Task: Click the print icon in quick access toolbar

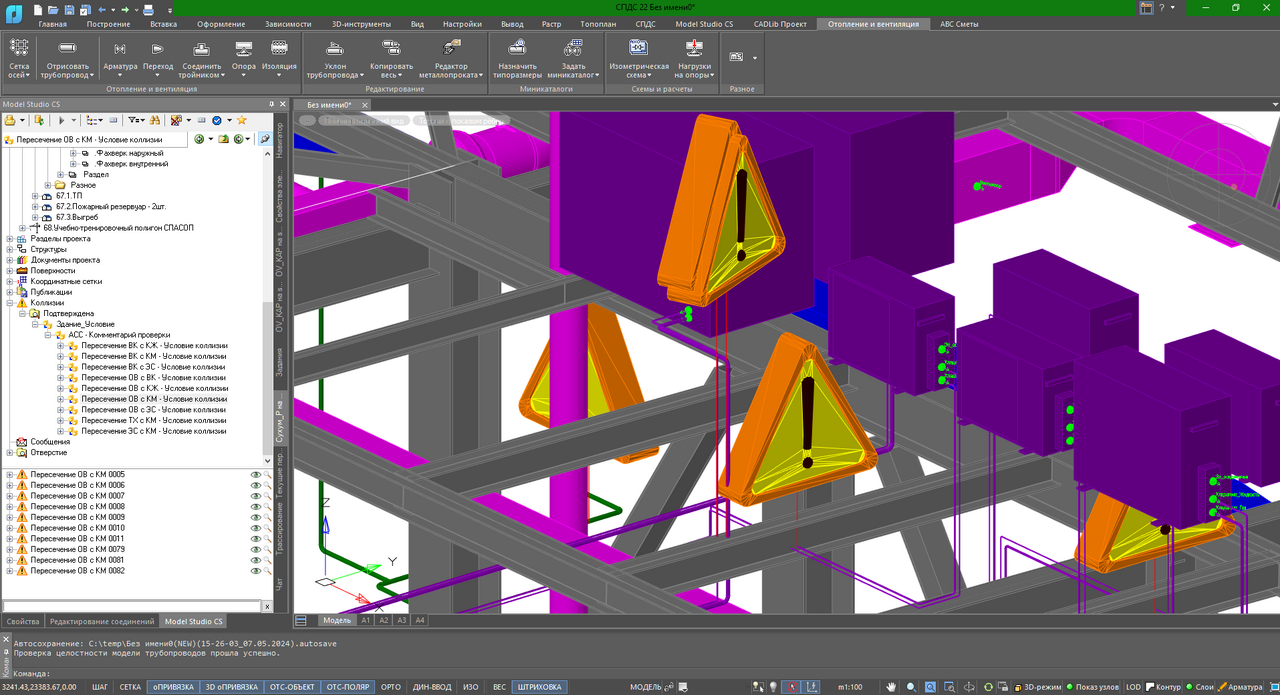Action: pos(147,8)
